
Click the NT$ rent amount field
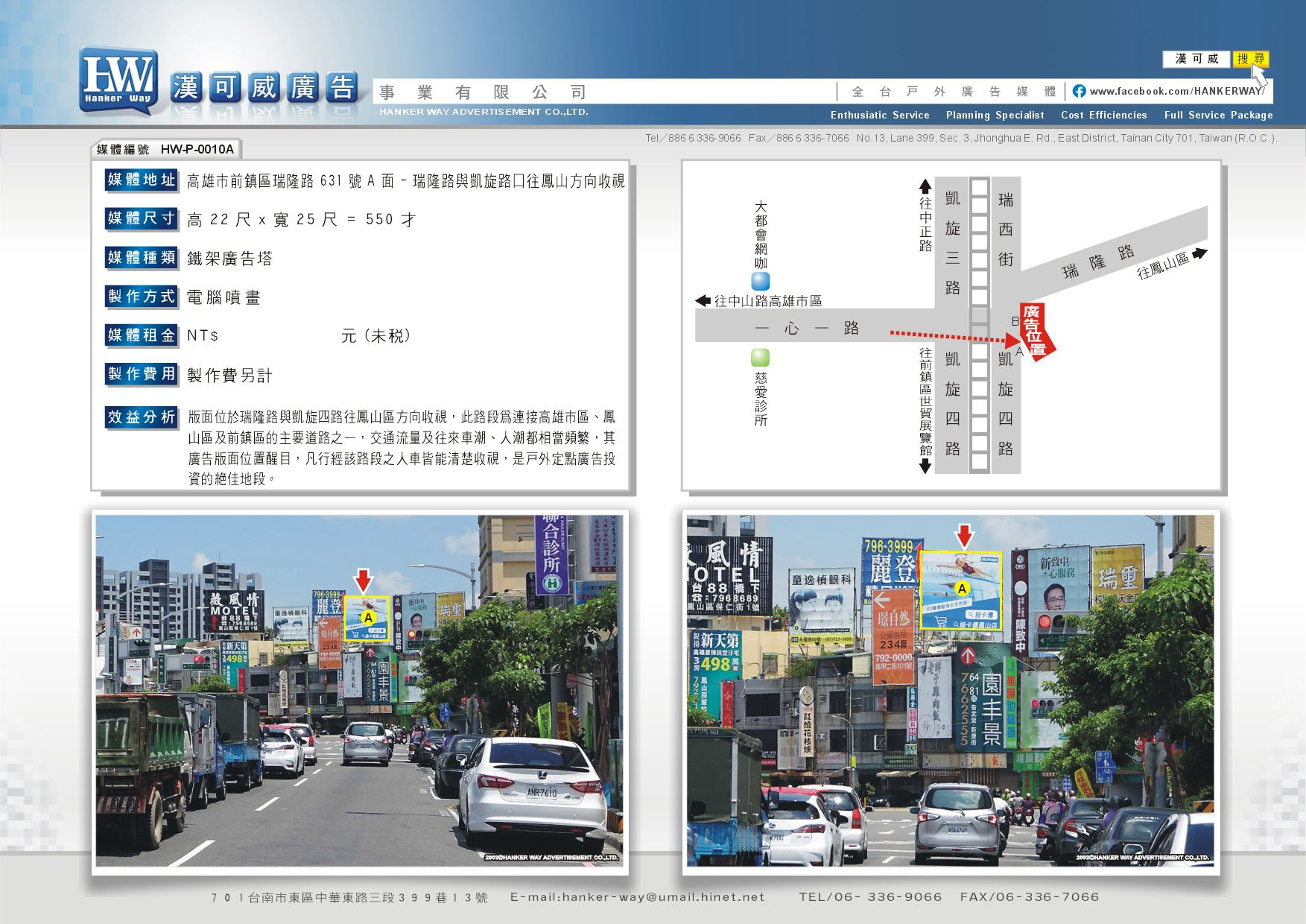(298, 336)
